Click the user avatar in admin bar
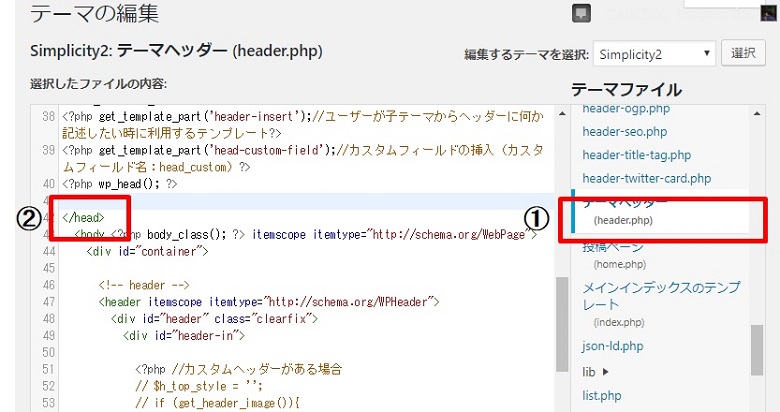This screenshot has height=412, width=780. tap(769, 13)
